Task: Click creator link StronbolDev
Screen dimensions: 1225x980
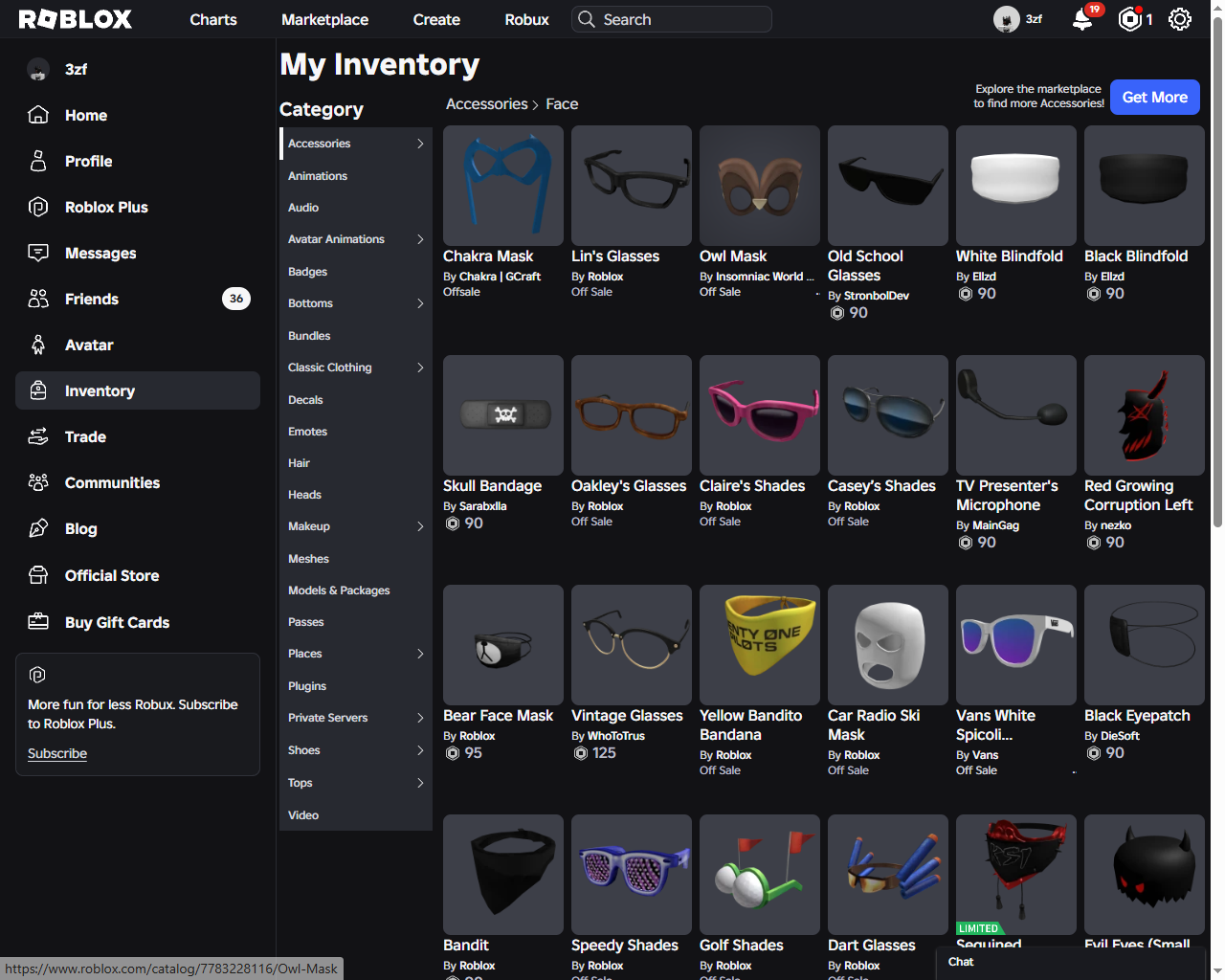Action: click(x=877, y=296)
